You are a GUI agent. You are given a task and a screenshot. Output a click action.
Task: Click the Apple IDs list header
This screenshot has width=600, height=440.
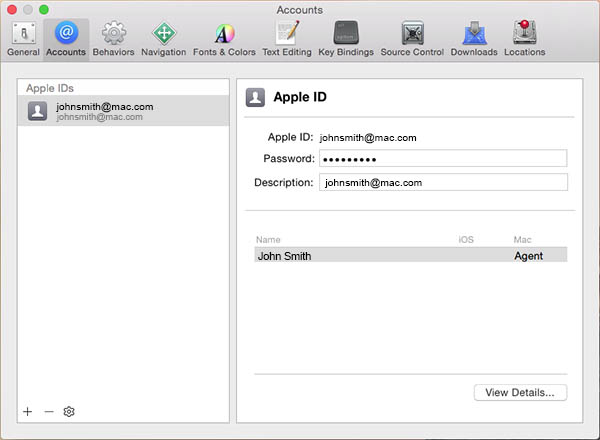tap(50, 88)
